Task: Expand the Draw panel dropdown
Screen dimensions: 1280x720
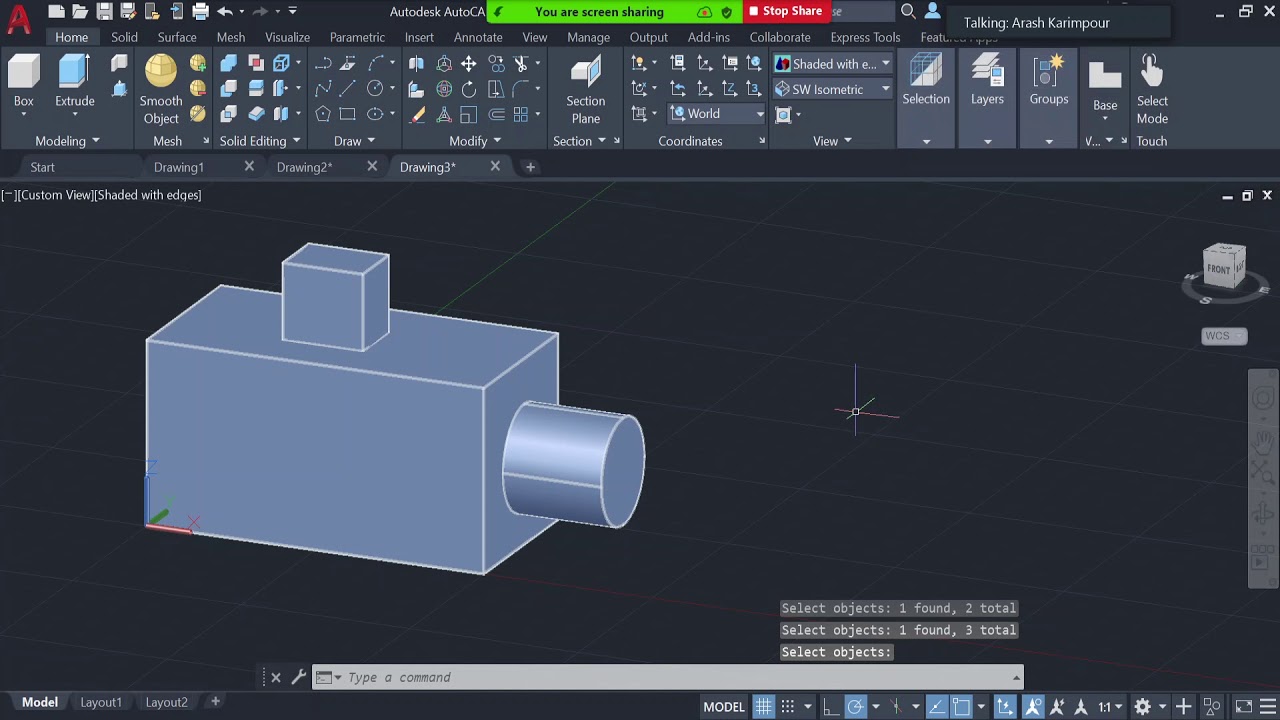Action: click(354, 141)
